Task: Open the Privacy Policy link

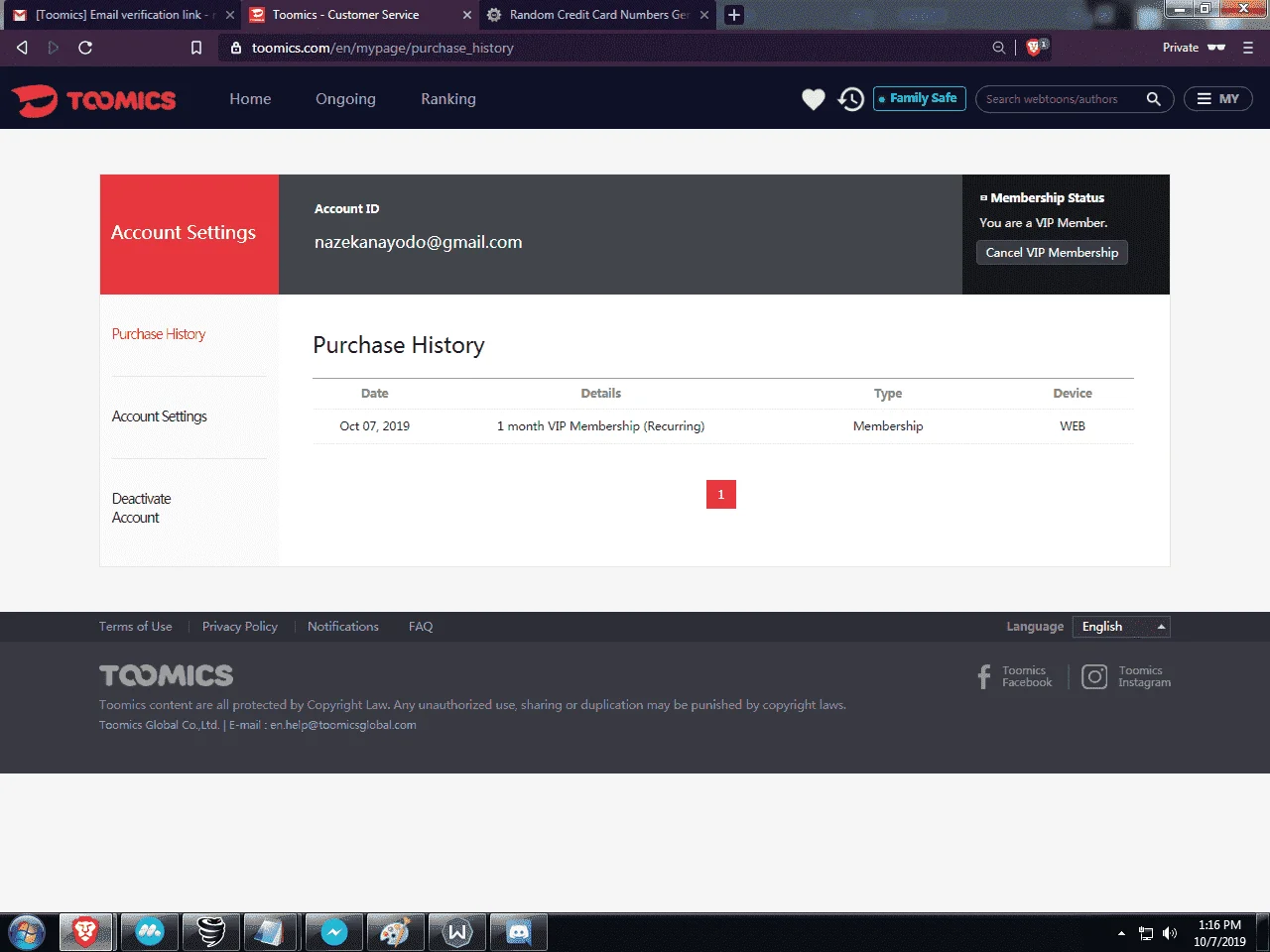Action: point(240,627)
